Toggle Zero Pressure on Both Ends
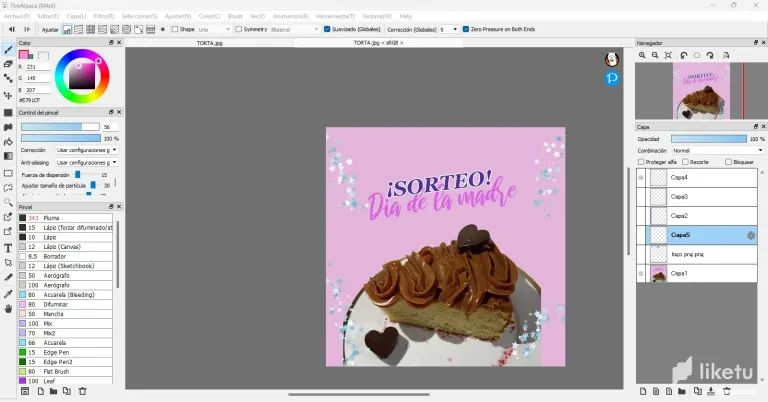This screenshot has height=402, width=768. [x=466, y=29]
